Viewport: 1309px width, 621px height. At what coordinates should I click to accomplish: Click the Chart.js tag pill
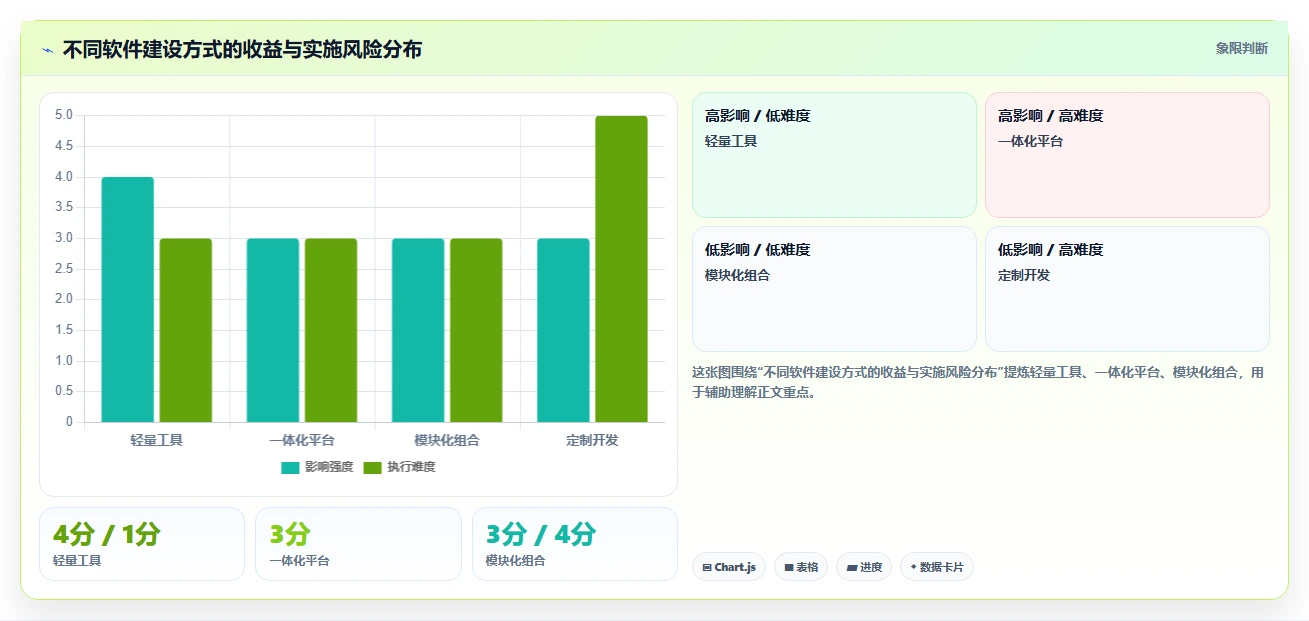point(729,567)
